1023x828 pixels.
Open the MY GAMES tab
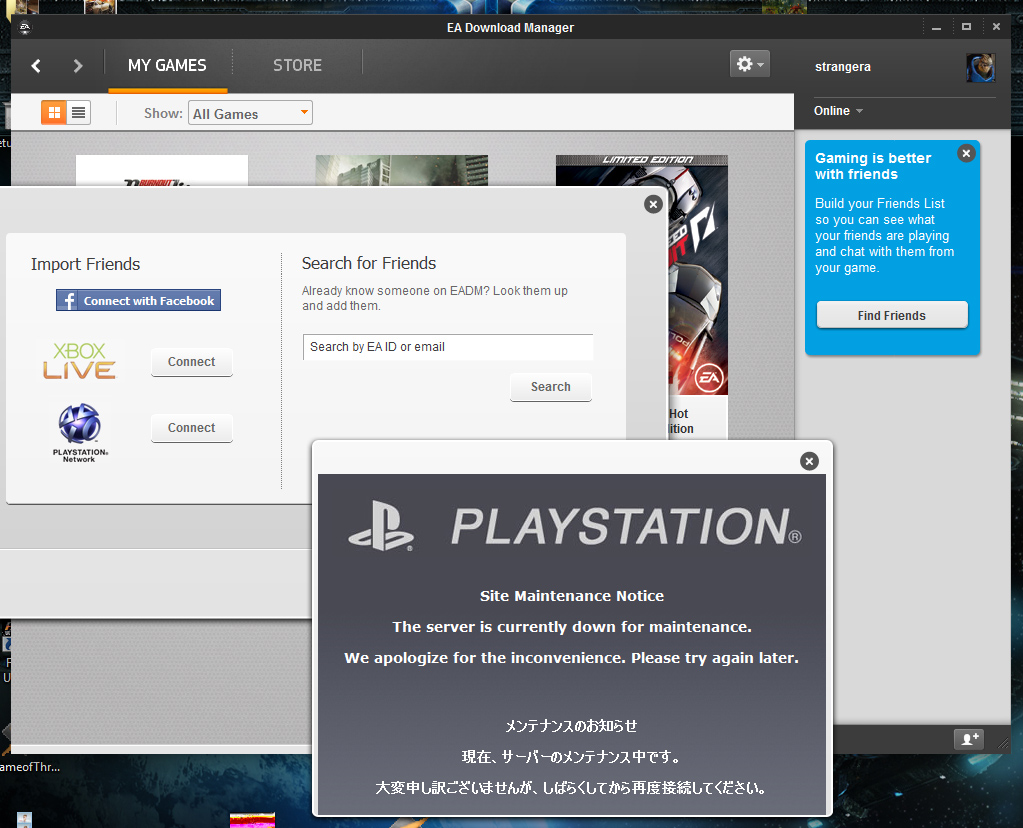coord(167,66)
